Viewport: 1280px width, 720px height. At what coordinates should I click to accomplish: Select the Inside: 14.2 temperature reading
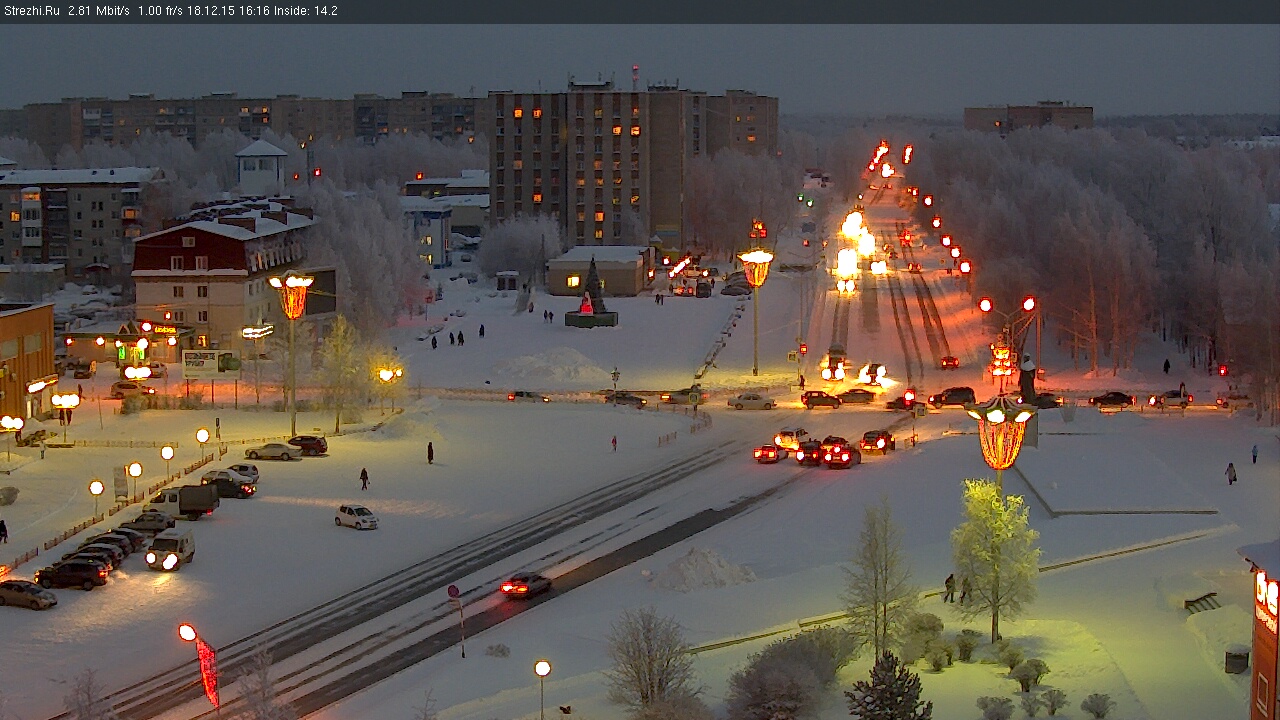305,11
